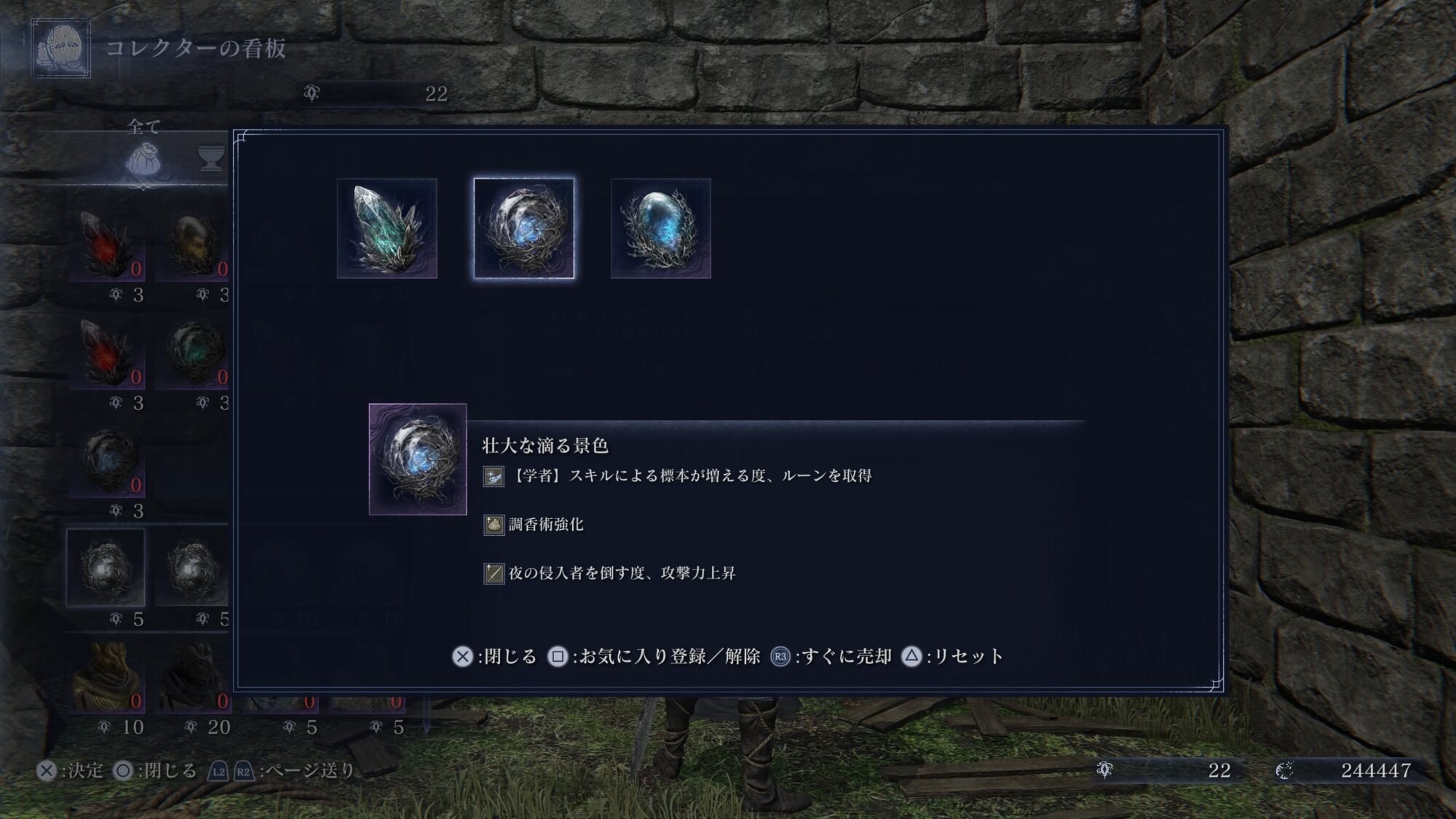Select the top-left red crystal relic
This screenshot has height=819, width=1456.
pyautogui.click(x=106, y=245)
